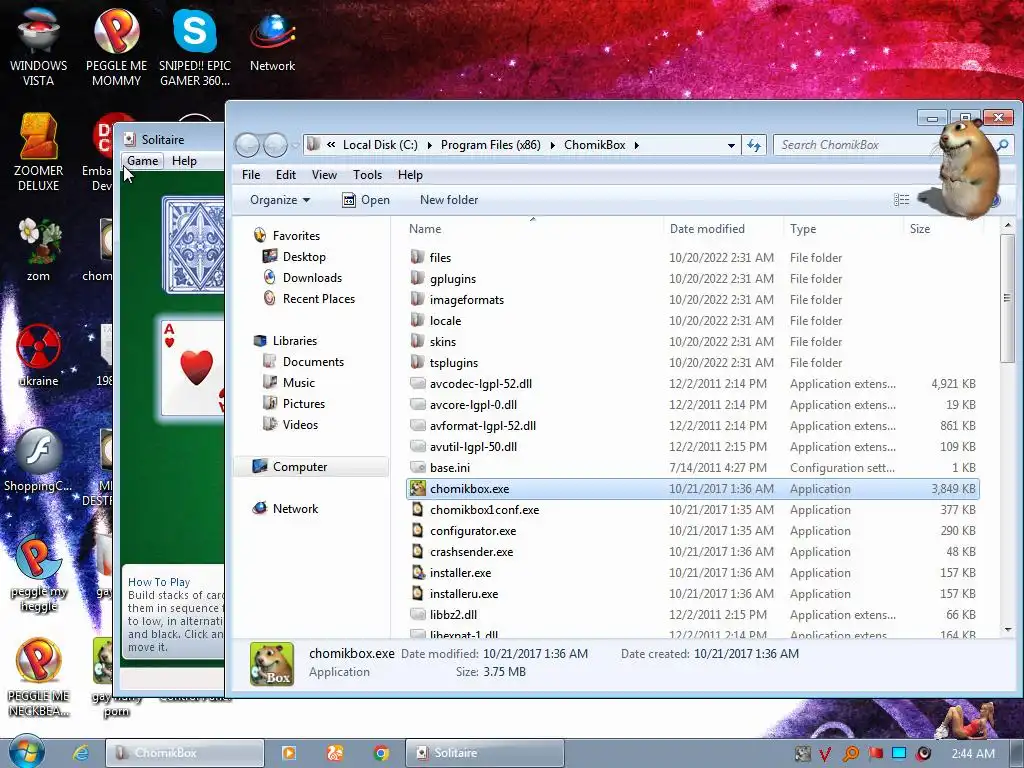Click the Back navigation arrow in Explorer
Screen dimensions: 1024x768
(248, 145)
